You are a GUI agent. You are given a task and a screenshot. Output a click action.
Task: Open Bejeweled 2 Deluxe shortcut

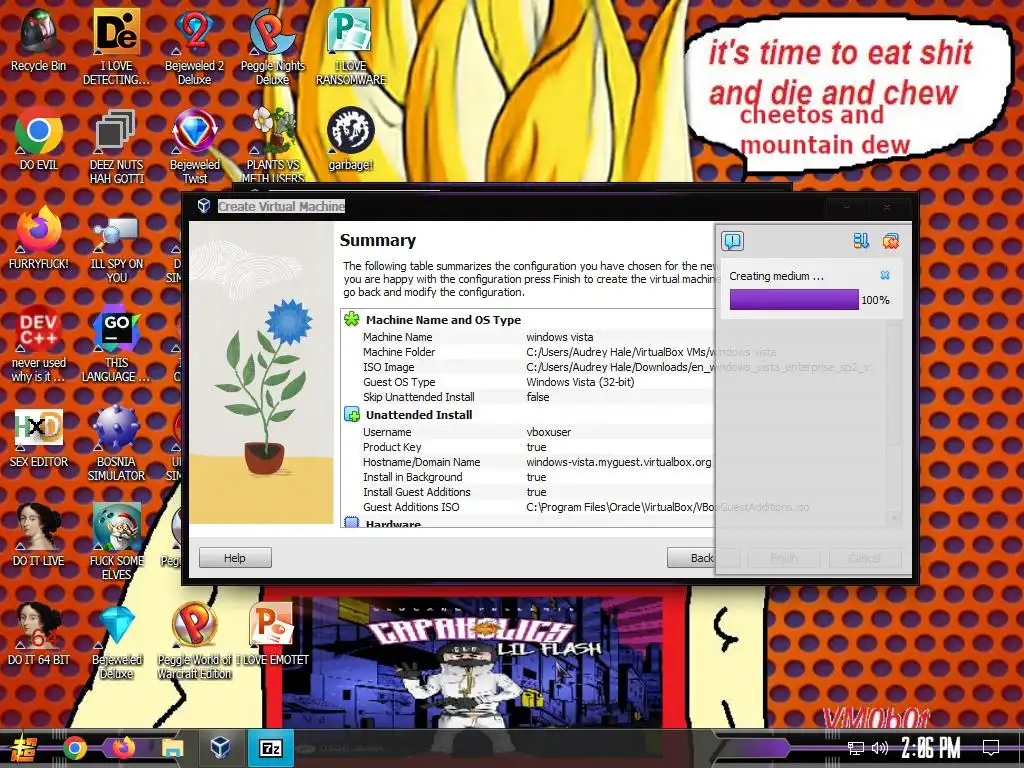pos(194,46)
